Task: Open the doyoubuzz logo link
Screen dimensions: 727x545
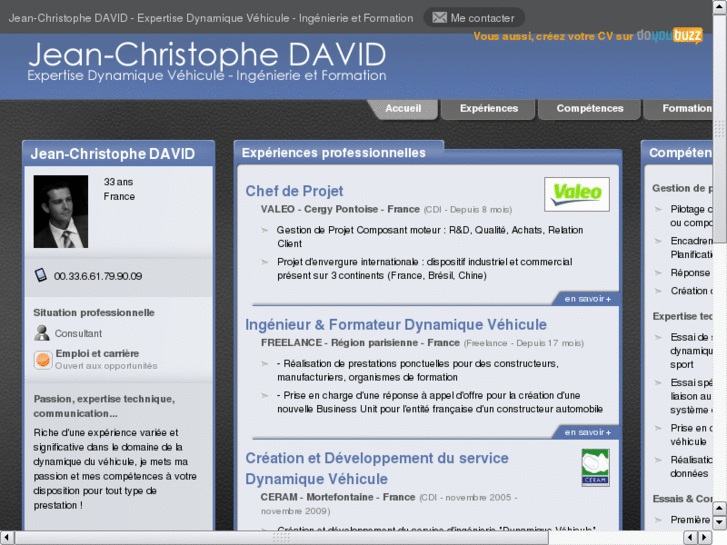Action: 670,35
